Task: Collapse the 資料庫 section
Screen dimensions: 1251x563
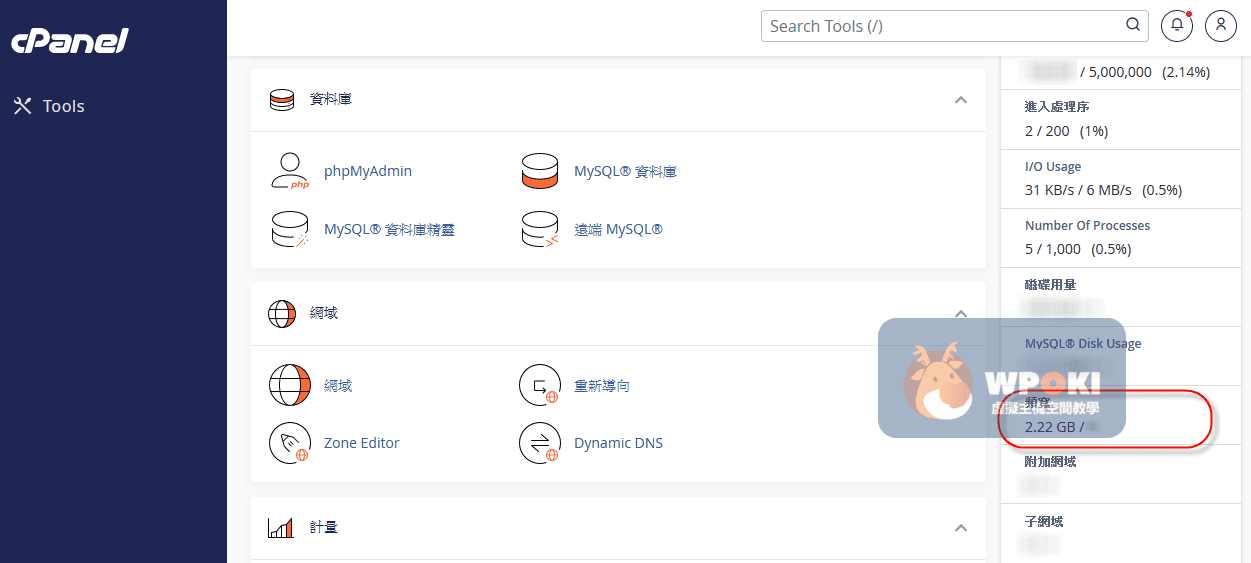Action: coord(960,100)
